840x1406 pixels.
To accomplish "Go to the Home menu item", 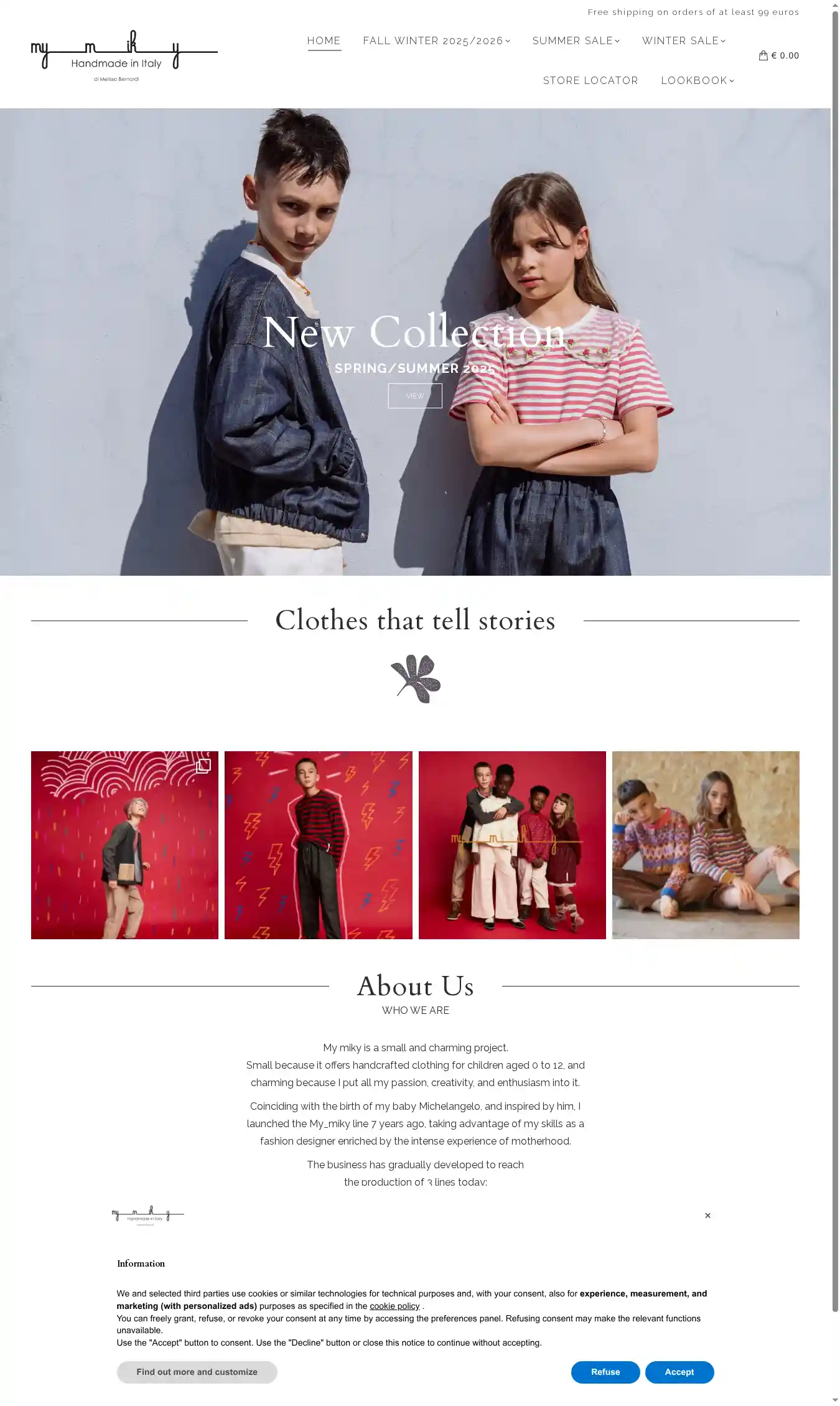I will (324, 40).
